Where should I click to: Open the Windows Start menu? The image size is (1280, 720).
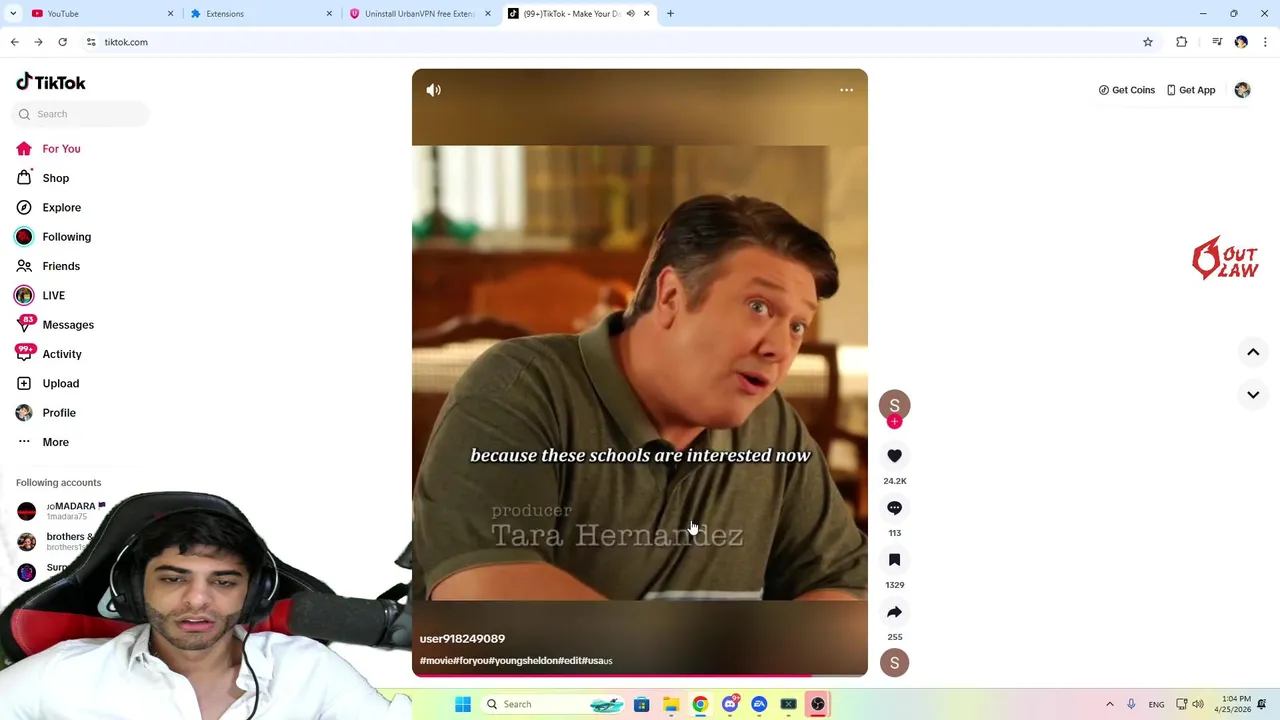(x=463, y=704)
